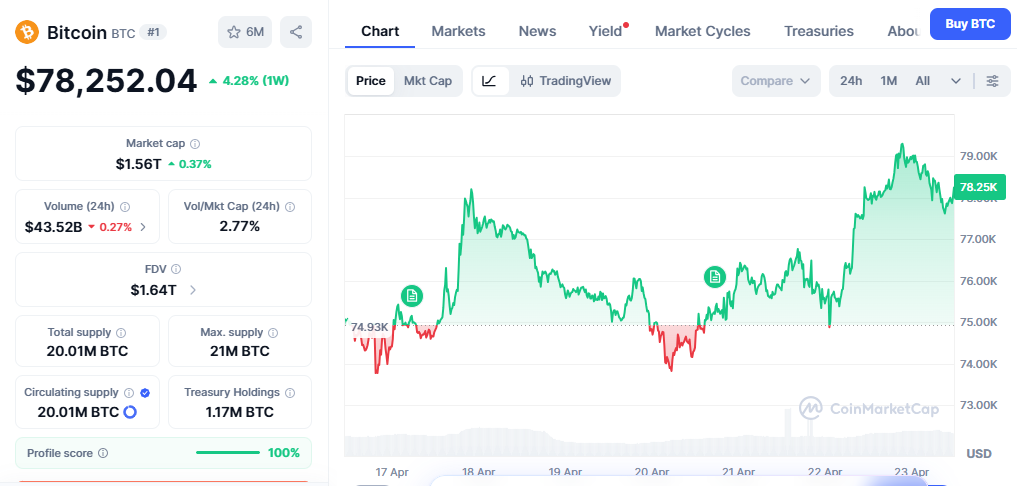Open FDV info icon

[176, 269]
